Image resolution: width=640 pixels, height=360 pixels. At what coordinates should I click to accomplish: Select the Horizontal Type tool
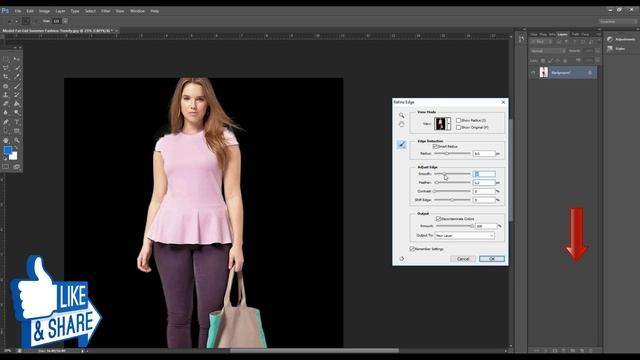(x=17, y=122)
